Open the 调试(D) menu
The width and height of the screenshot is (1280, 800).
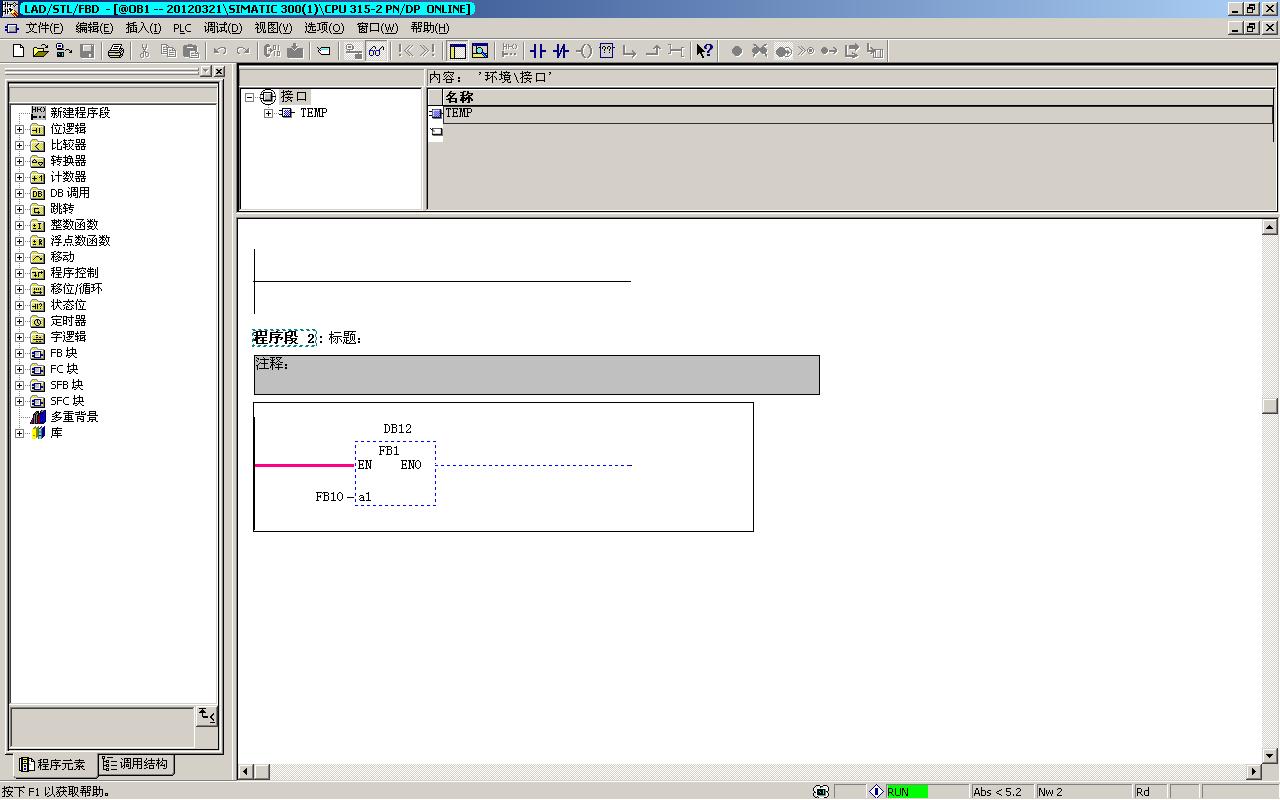223,28
